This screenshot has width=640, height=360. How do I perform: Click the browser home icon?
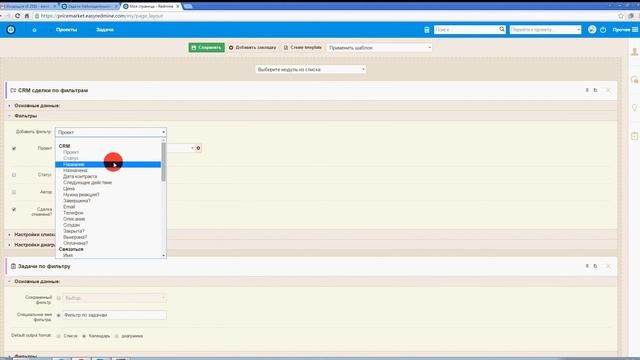point(27,16)
